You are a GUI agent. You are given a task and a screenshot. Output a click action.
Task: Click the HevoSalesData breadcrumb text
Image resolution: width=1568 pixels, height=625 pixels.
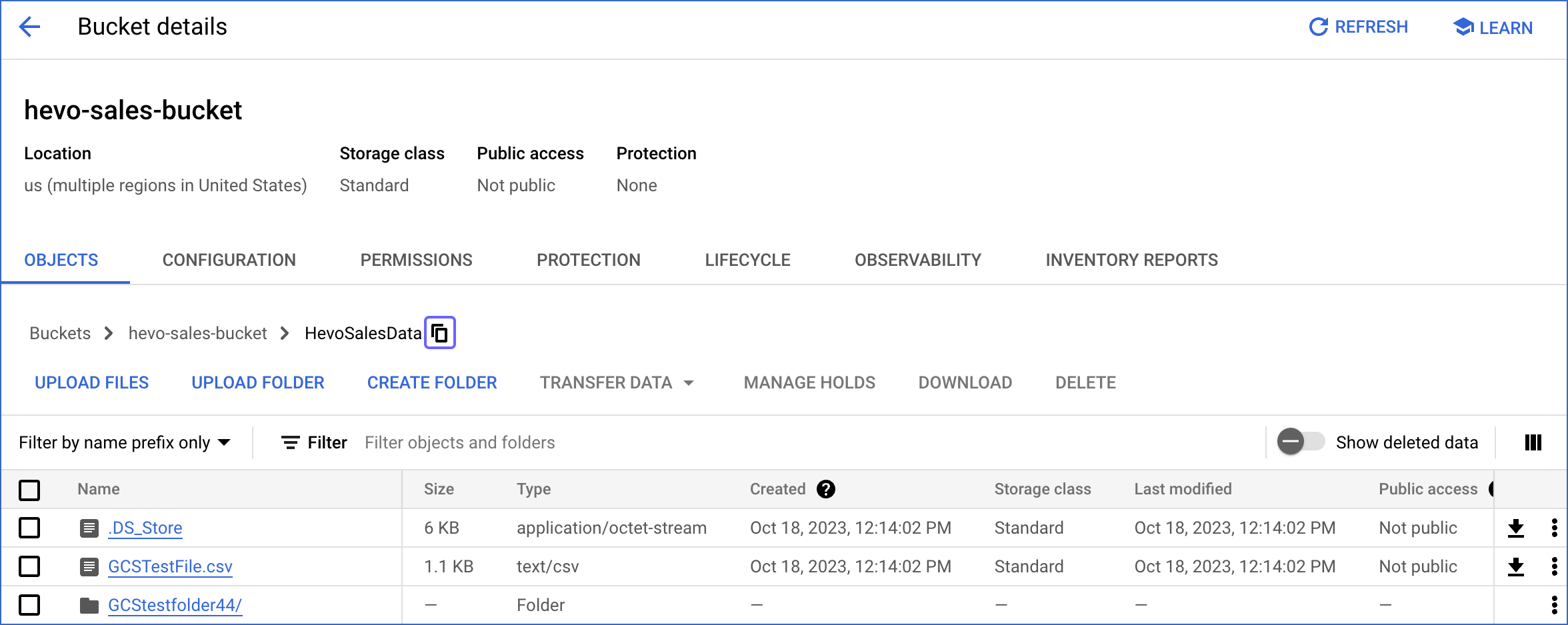[363, 333]
